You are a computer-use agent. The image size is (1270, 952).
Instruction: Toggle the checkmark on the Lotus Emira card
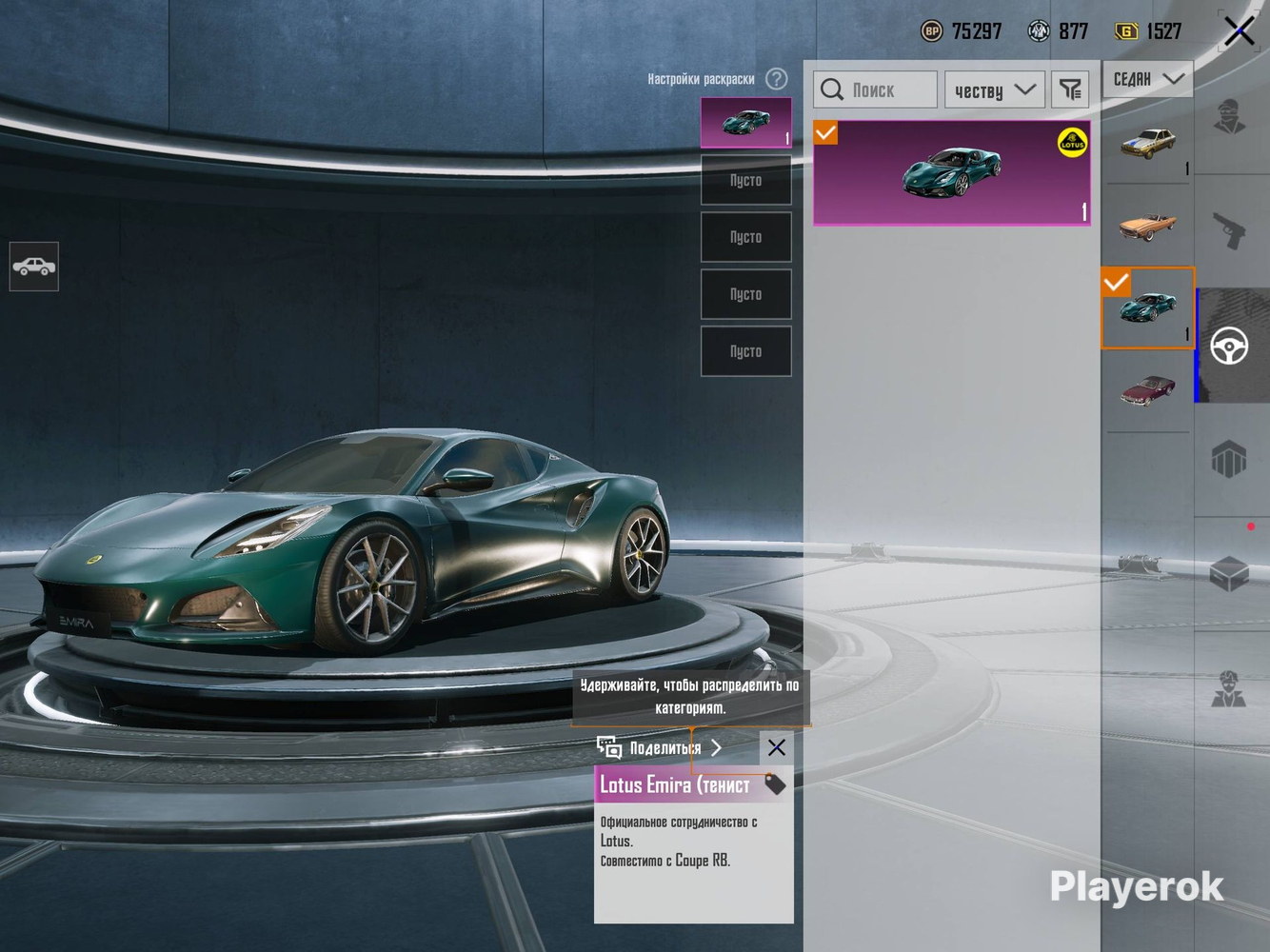[x=826, y=132]
